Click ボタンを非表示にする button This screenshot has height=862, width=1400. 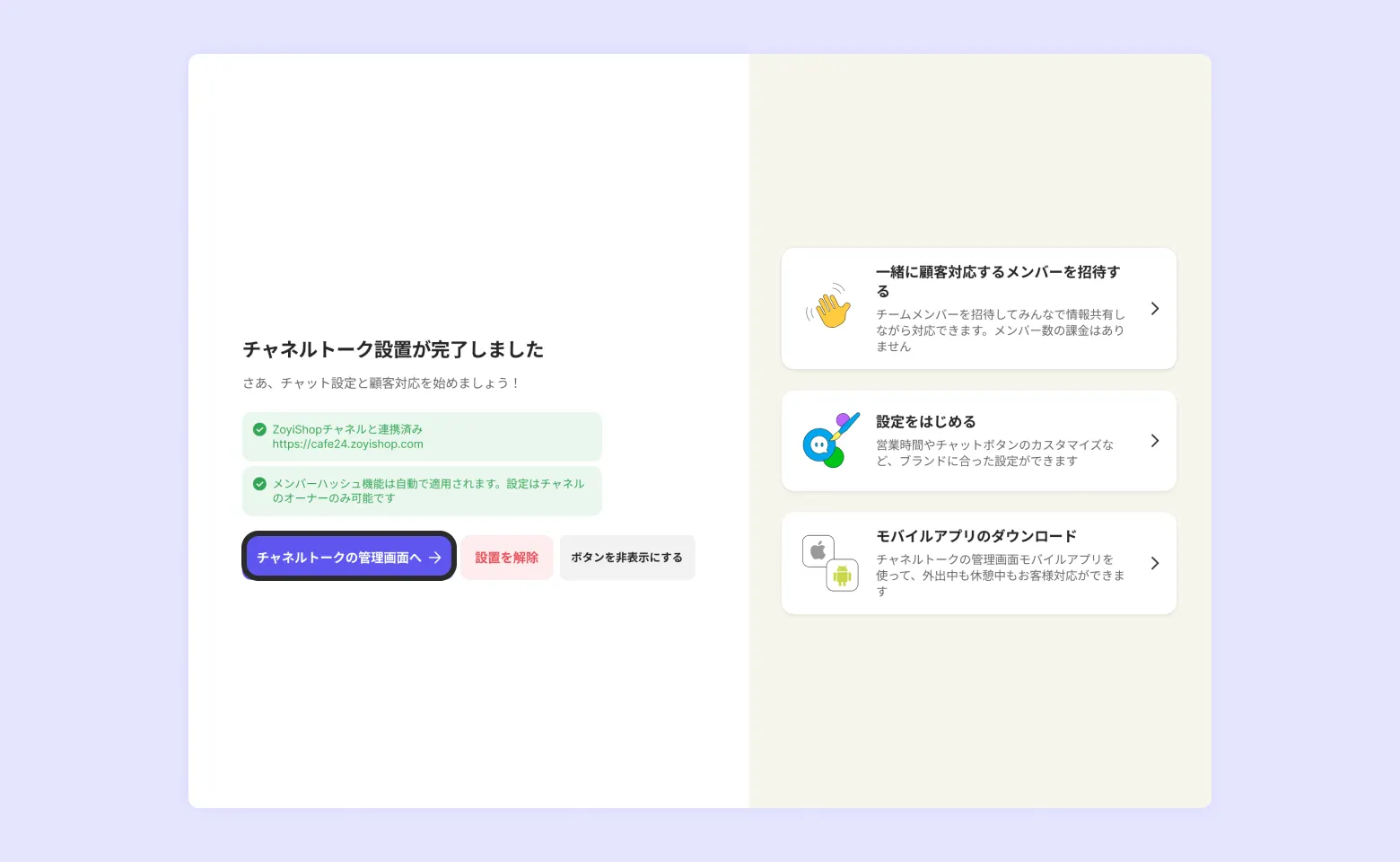(x=627, y=558)
